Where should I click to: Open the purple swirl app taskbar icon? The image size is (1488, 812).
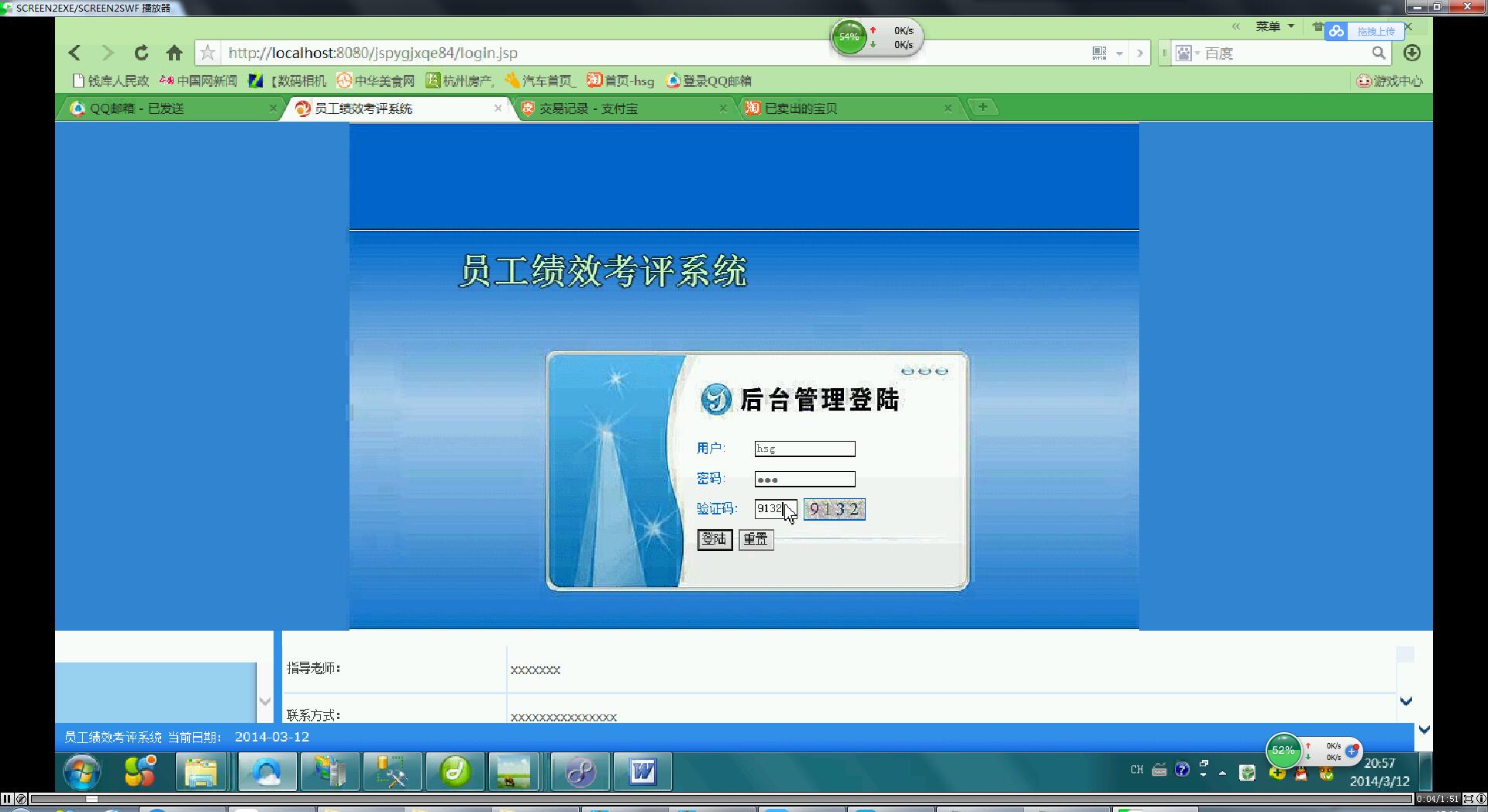pyautogui.click(x=580, y=772)
